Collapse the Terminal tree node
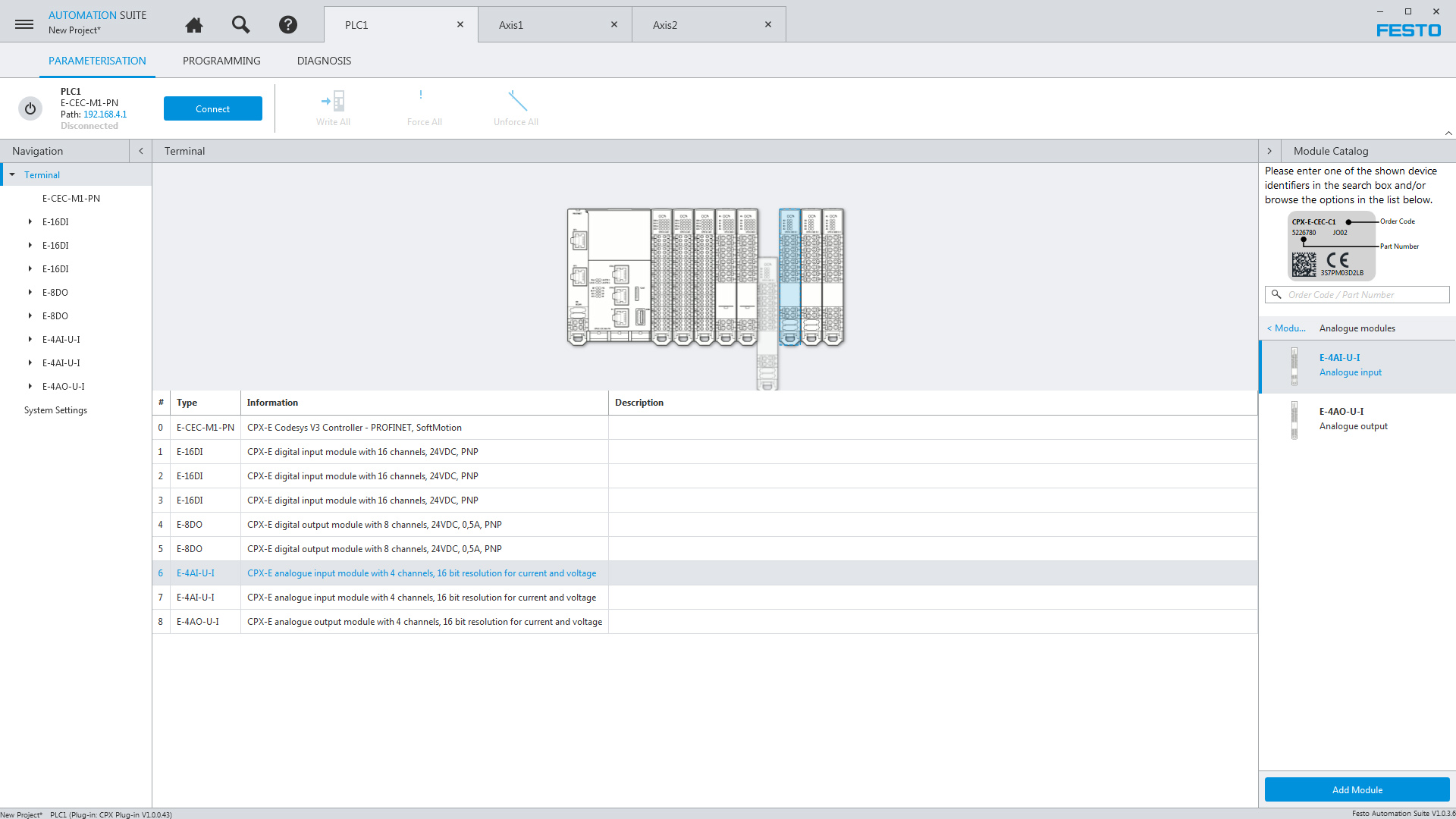 coord(12,174)
